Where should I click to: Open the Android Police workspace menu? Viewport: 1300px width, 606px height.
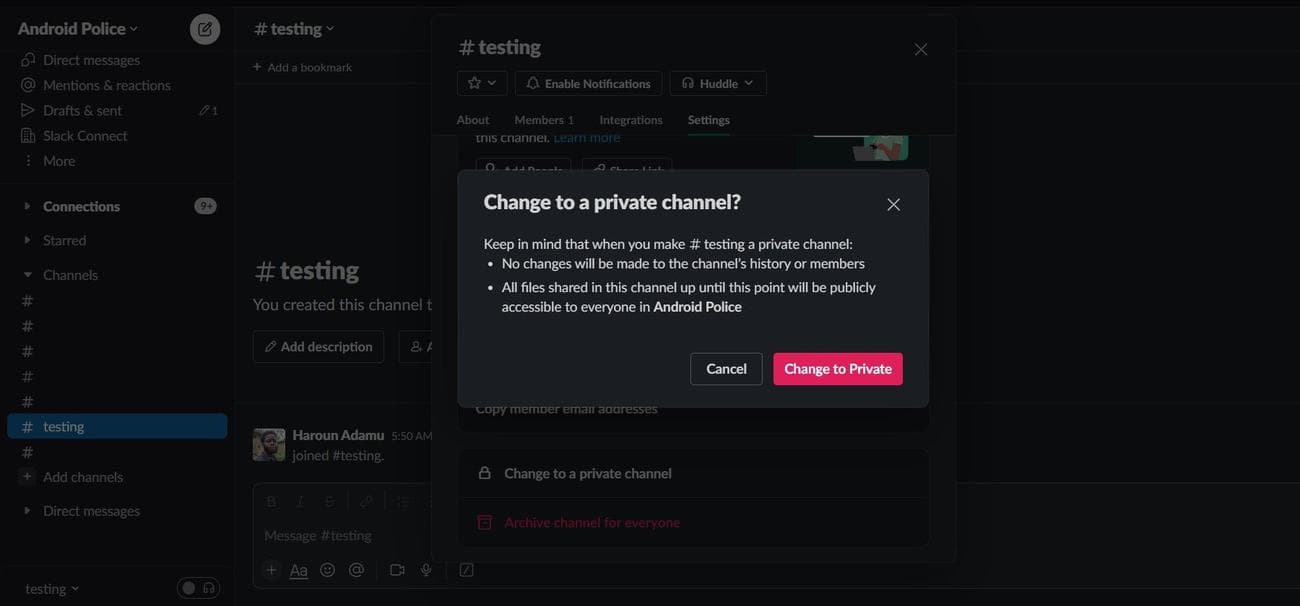tap(70, 28)
